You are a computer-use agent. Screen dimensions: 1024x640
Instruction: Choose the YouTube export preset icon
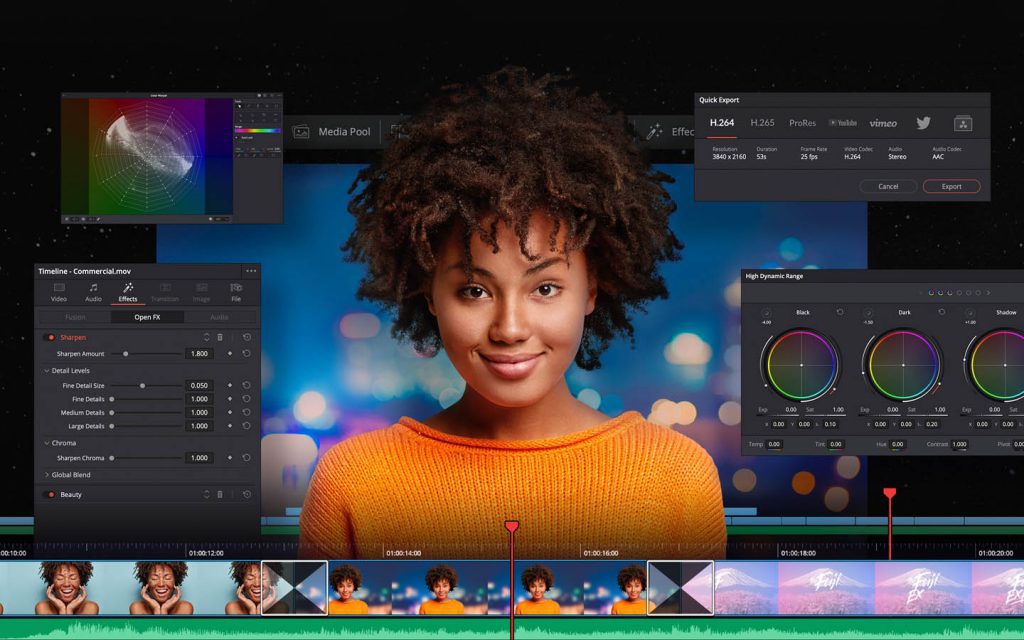tap(842, 123)
